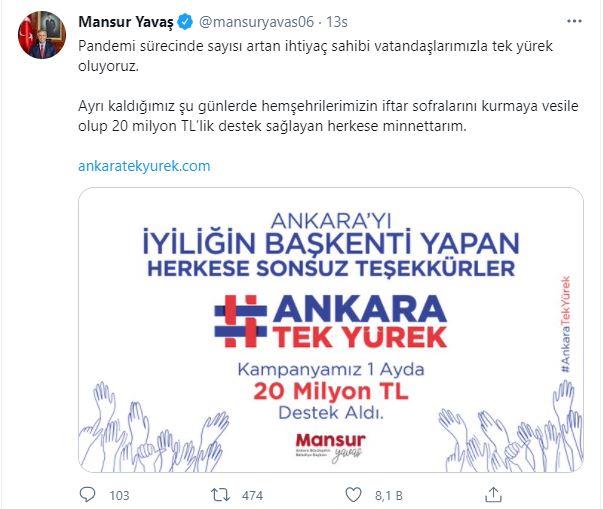This screenshot has height=509, width=603.
Task: Click the 13s timestamp
Action: (x=337, y=22)
